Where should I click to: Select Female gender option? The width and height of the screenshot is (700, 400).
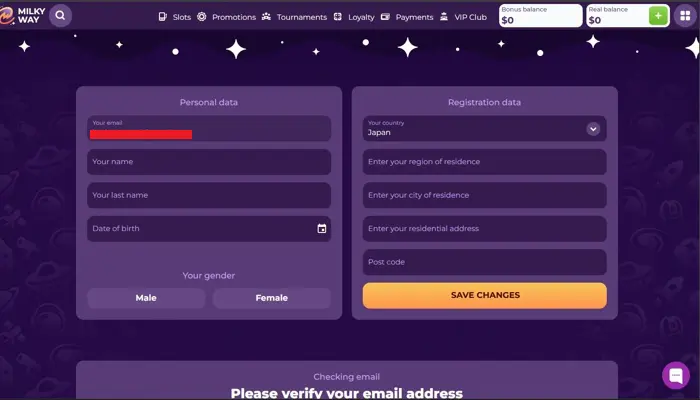point(271,298)
